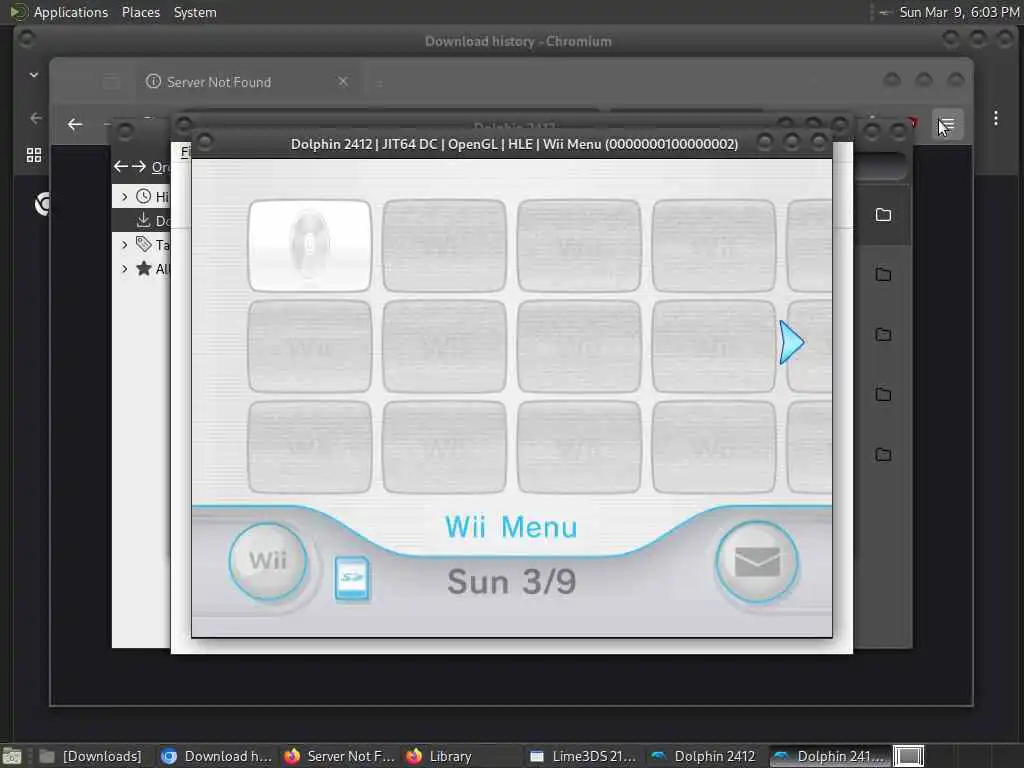Switch to first Dolphin 2412 taskbar item
Screen dimensions: 1024x768
point(704,756)
